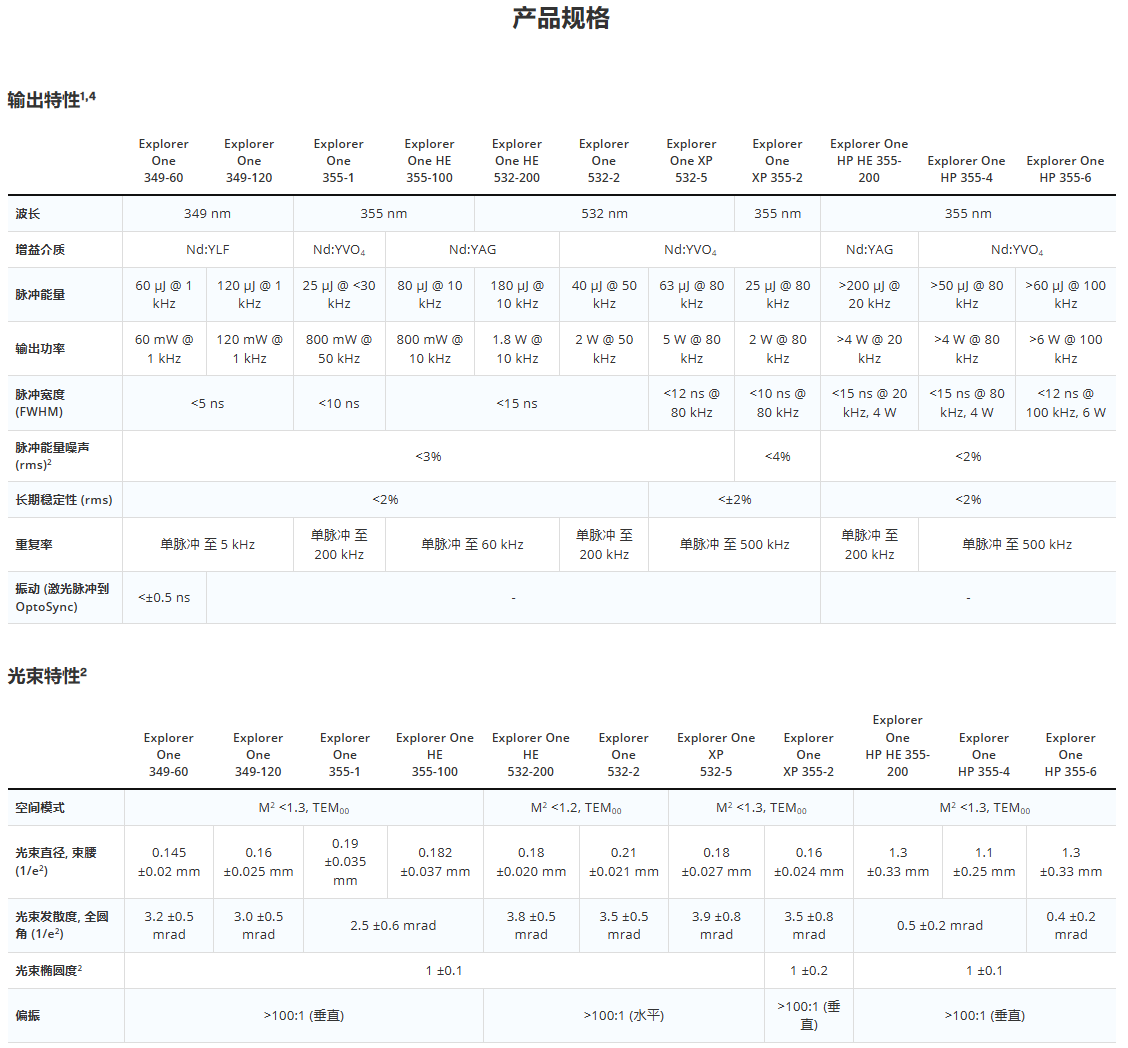Click the 0.145 ±0.02 mm beam diameter cell

tap(168, 862)
